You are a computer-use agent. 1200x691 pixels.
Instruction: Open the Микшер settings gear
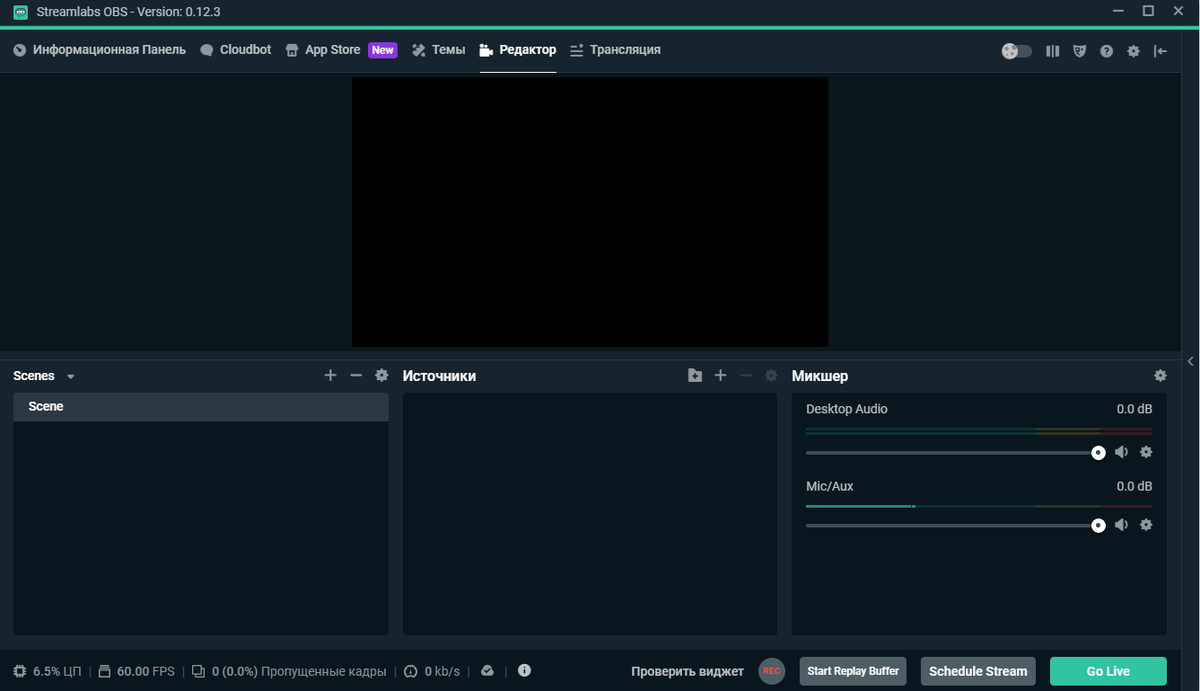(1160, 375)
